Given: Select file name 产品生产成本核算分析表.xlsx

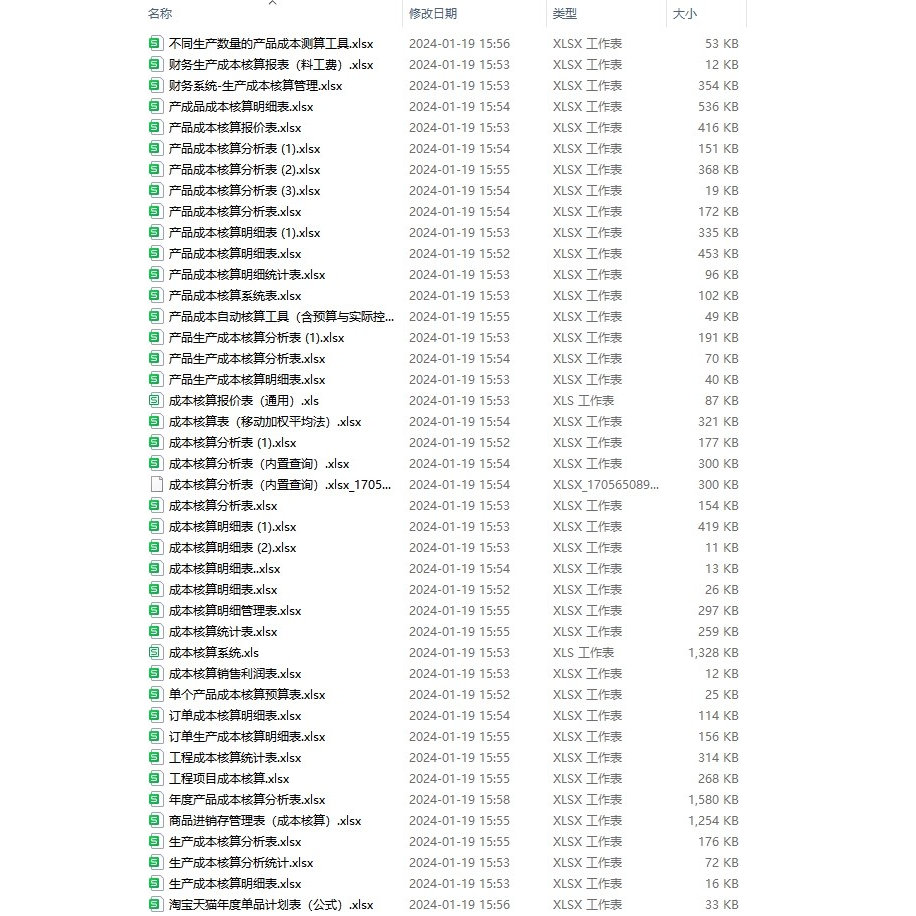Looking at the screenshot, I should (247, 358).
